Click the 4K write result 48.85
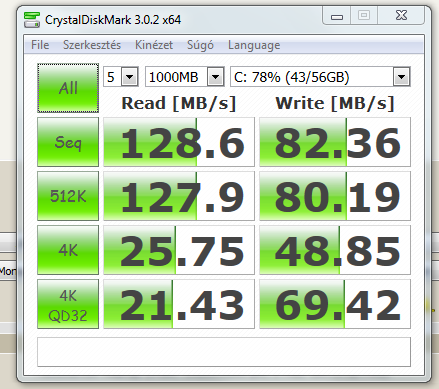The image size is (439, 389). click(x=335, y=250)
